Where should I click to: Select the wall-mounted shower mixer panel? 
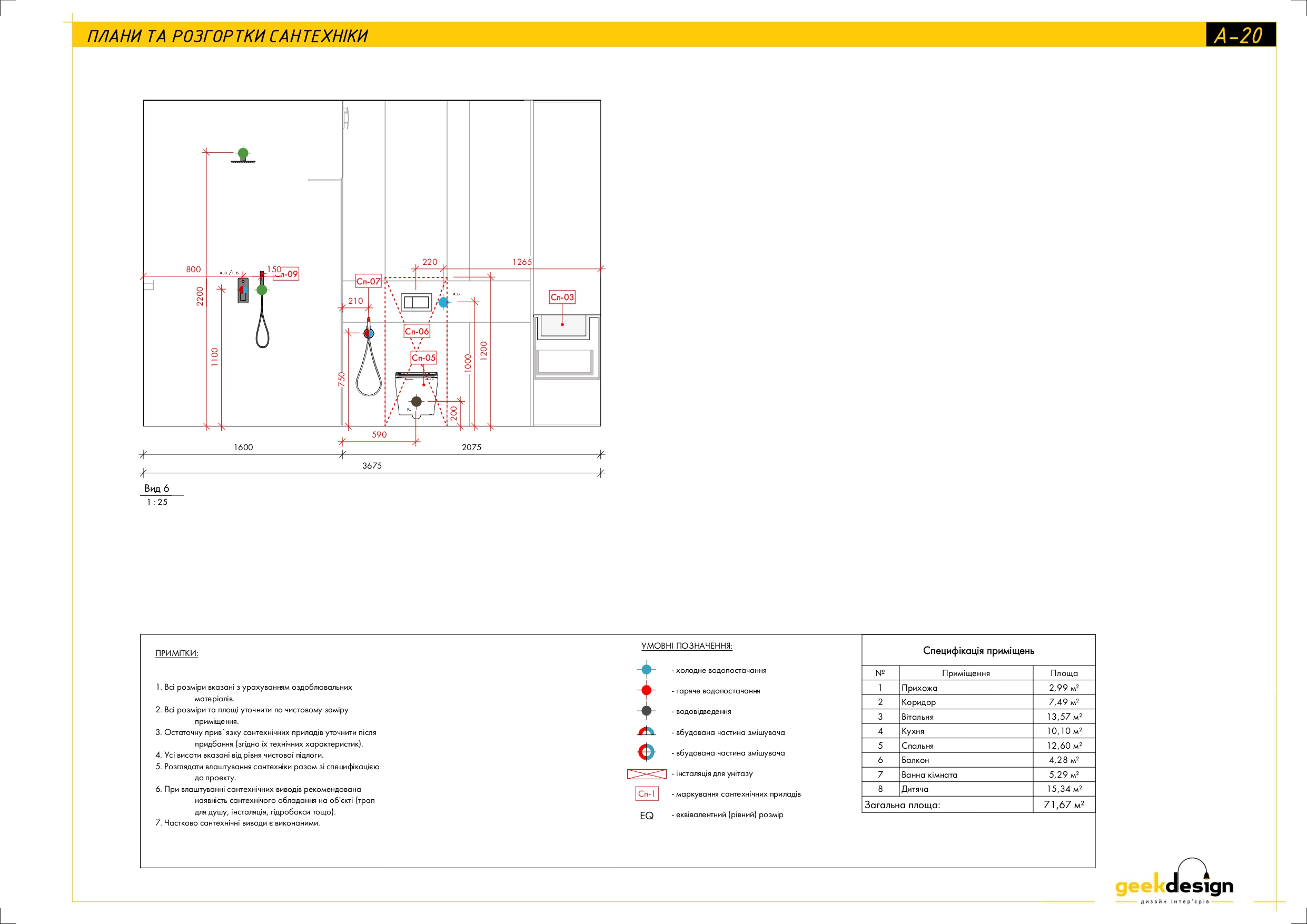coord(243,290)
